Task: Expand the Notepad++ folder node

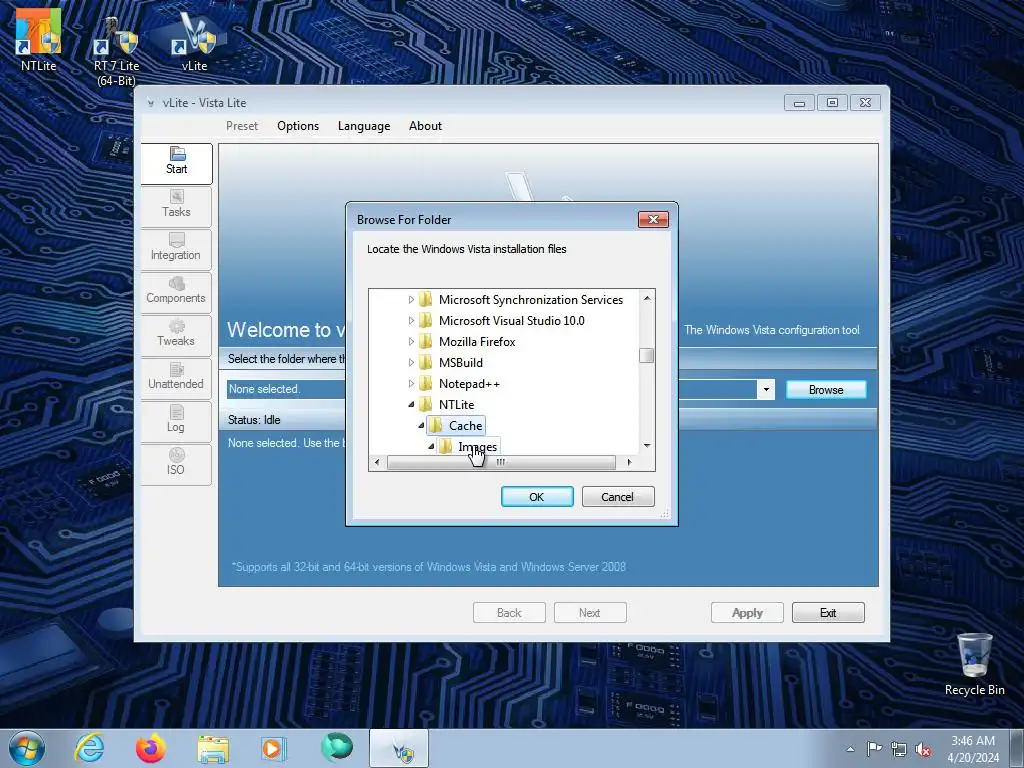Action: 411,383
